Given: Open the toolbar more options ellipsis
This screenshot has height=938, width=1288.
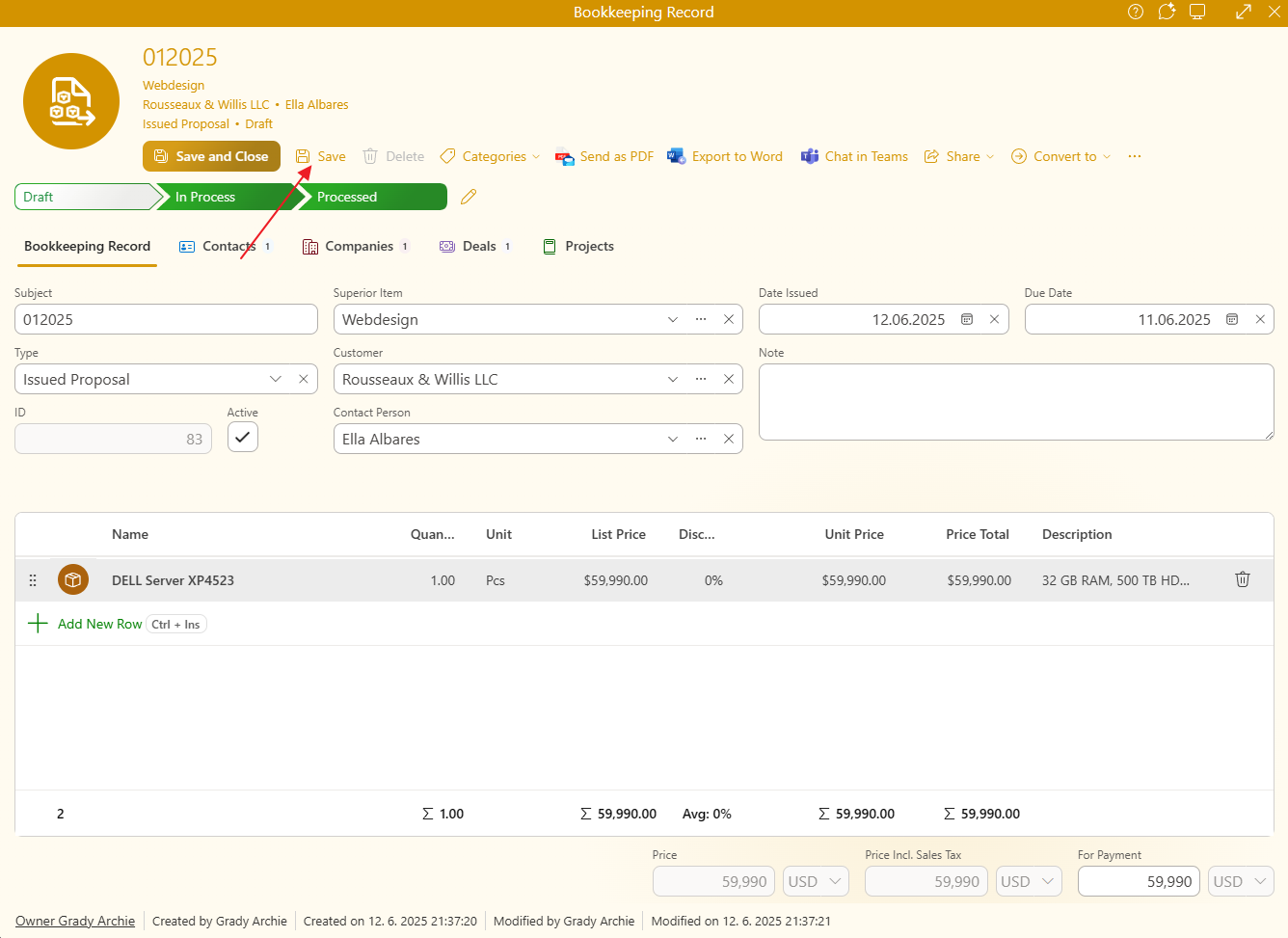Looking at the screenshot, I should [x=1135, y=156].
